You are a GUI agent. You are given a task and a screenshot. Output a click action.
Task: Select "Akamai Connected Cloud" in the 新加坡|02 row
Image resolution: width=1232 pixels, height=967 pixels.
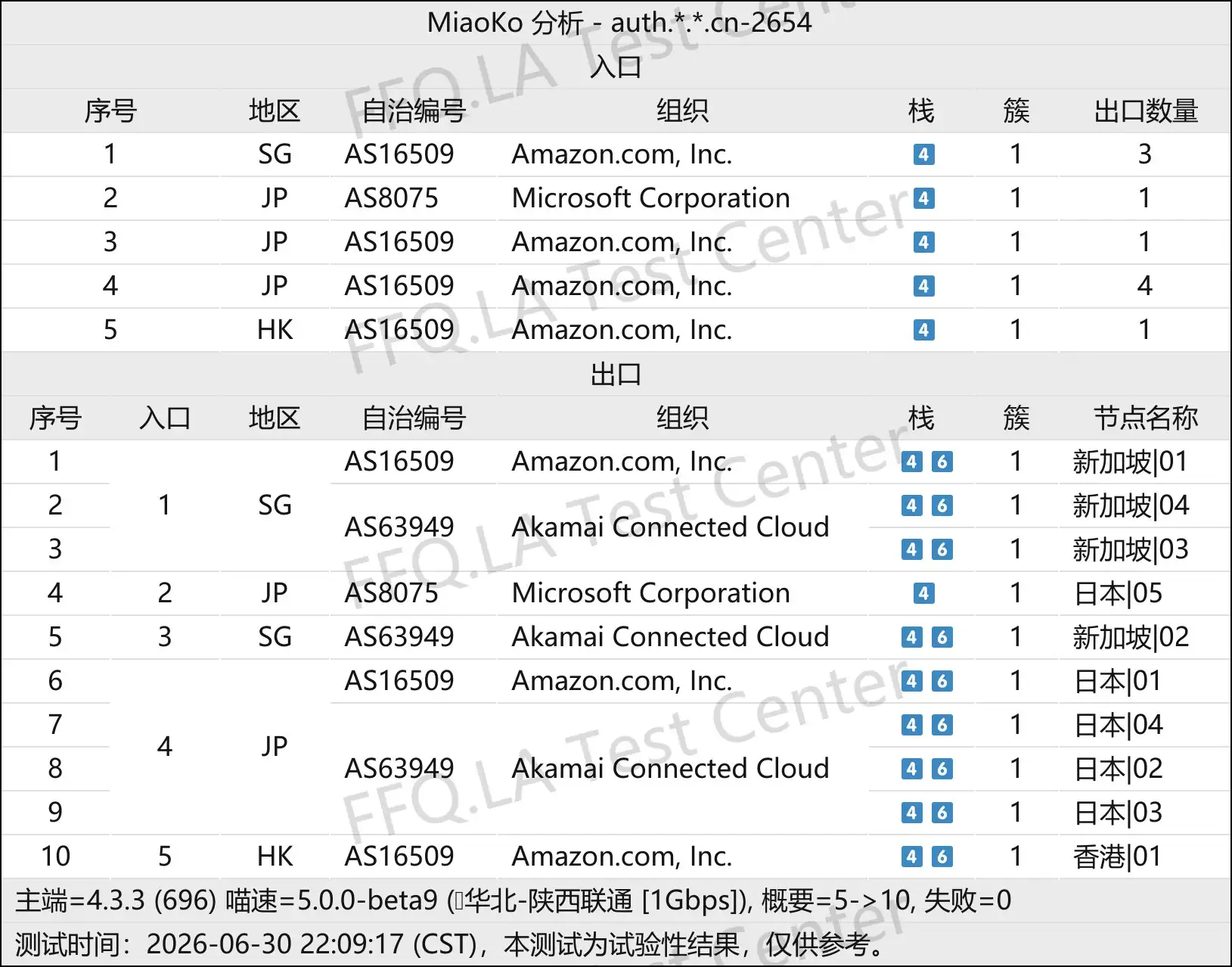tap(671, 637)
